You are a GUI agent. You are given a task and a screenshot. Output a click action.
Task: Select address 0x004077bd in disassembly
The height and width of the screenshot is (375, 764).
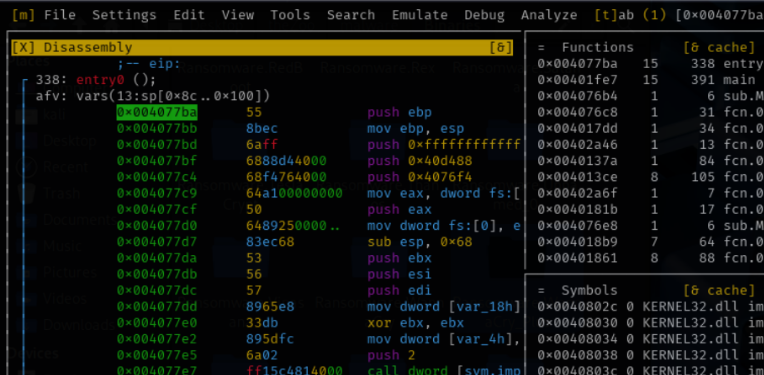(x=157, y=145)
